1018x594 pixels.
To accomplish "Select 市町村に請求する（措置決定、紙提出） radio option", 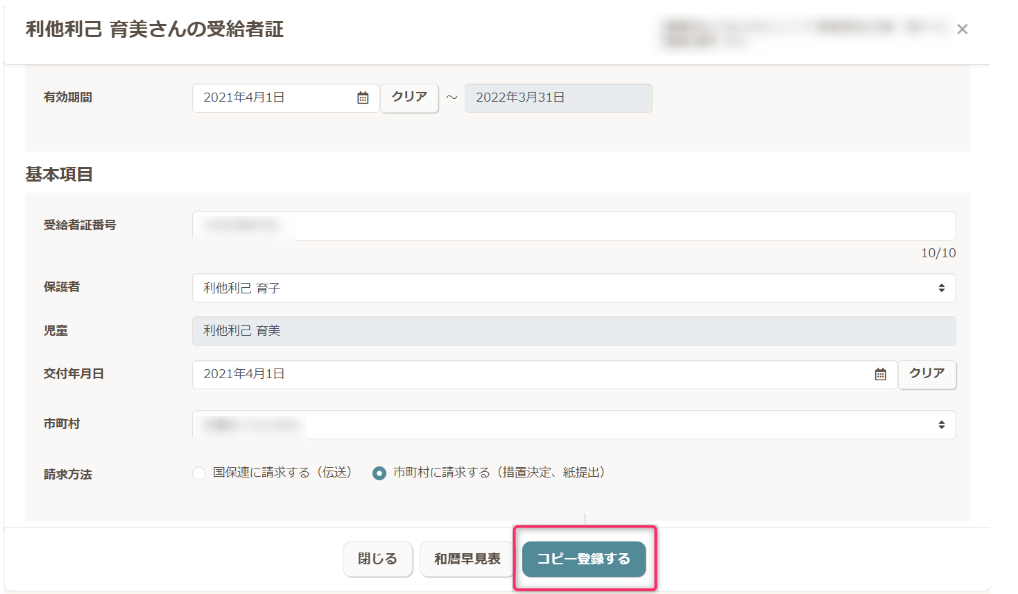I will click(379, 473).
